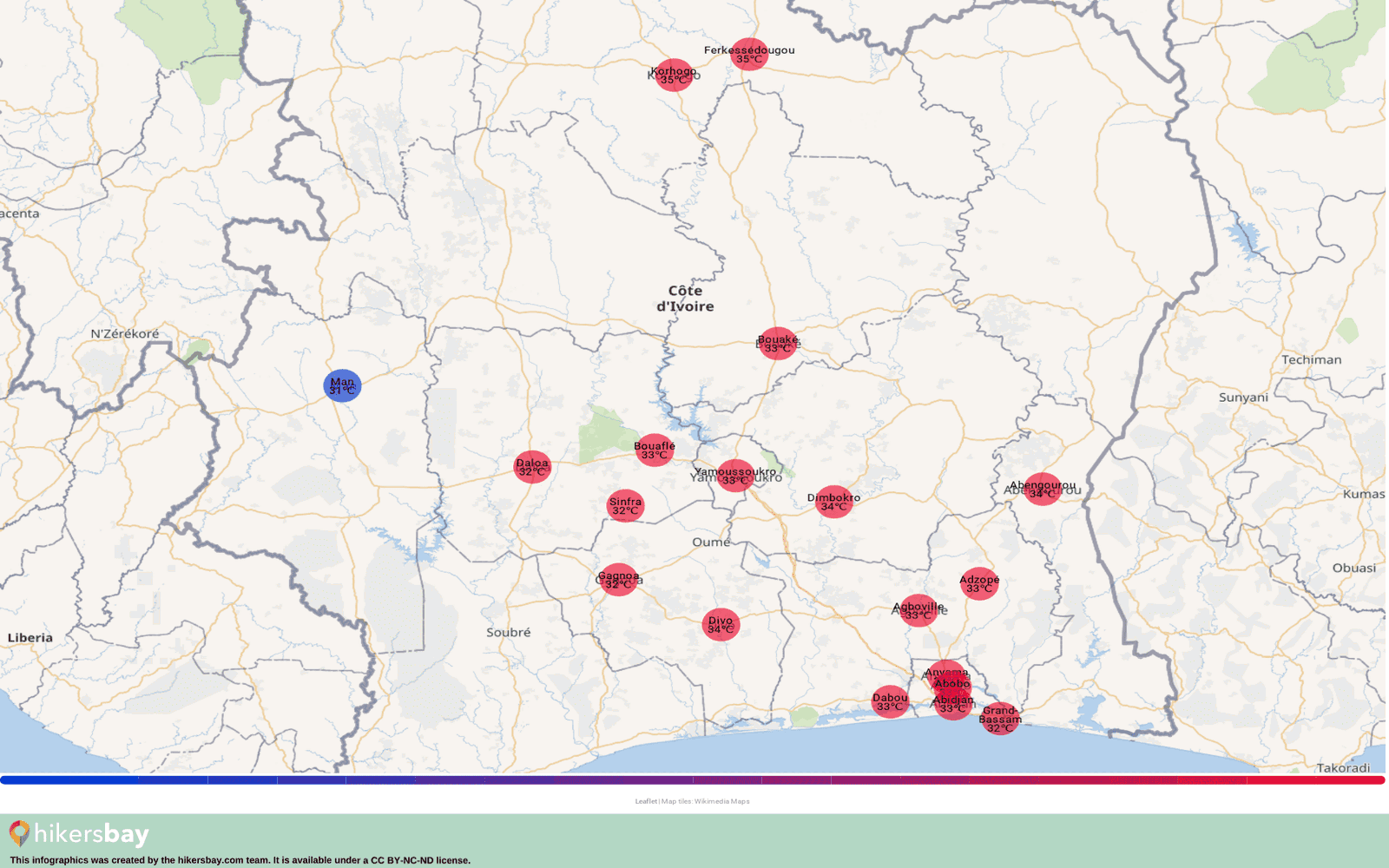
Task: Select the Dabou 33°C marker
Action: [890, 701]
